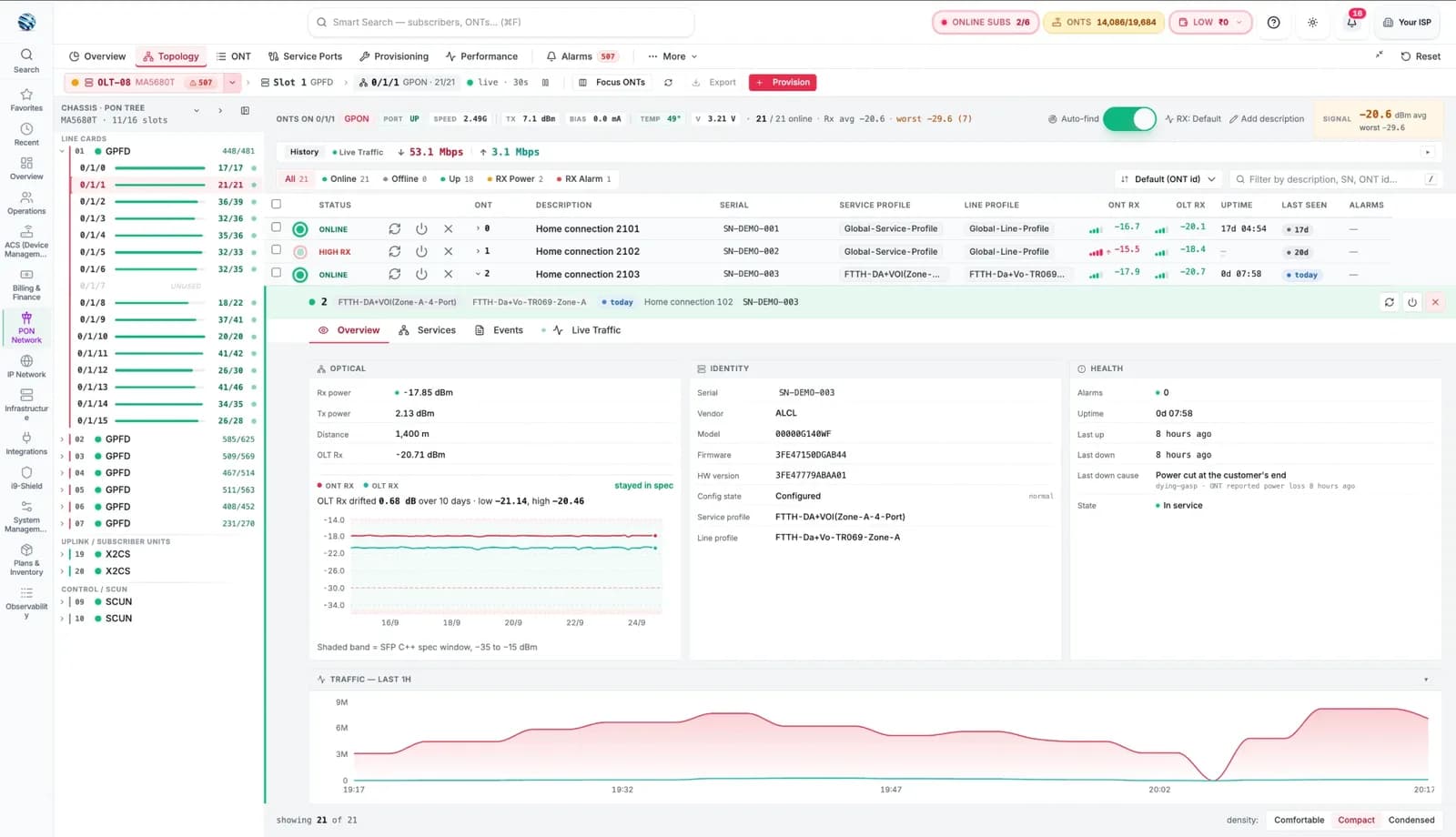Open the Recent sidebar item
The width and height of the screenshot is (1456, 837).
point(26,135)
